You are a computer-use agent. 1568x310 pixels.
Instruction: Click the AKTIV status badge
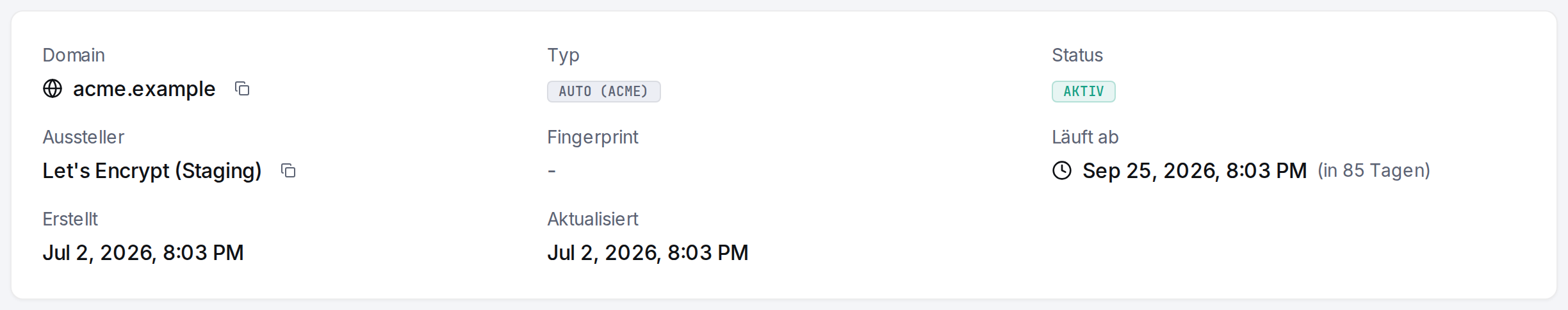click(x=1083, y=92)
